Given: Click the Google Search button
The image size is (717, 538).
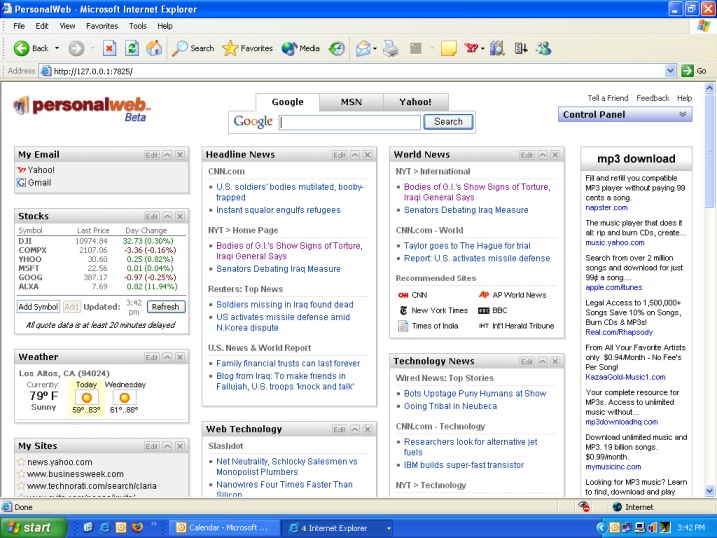Looking at the screenshot, I should (448, 122).
